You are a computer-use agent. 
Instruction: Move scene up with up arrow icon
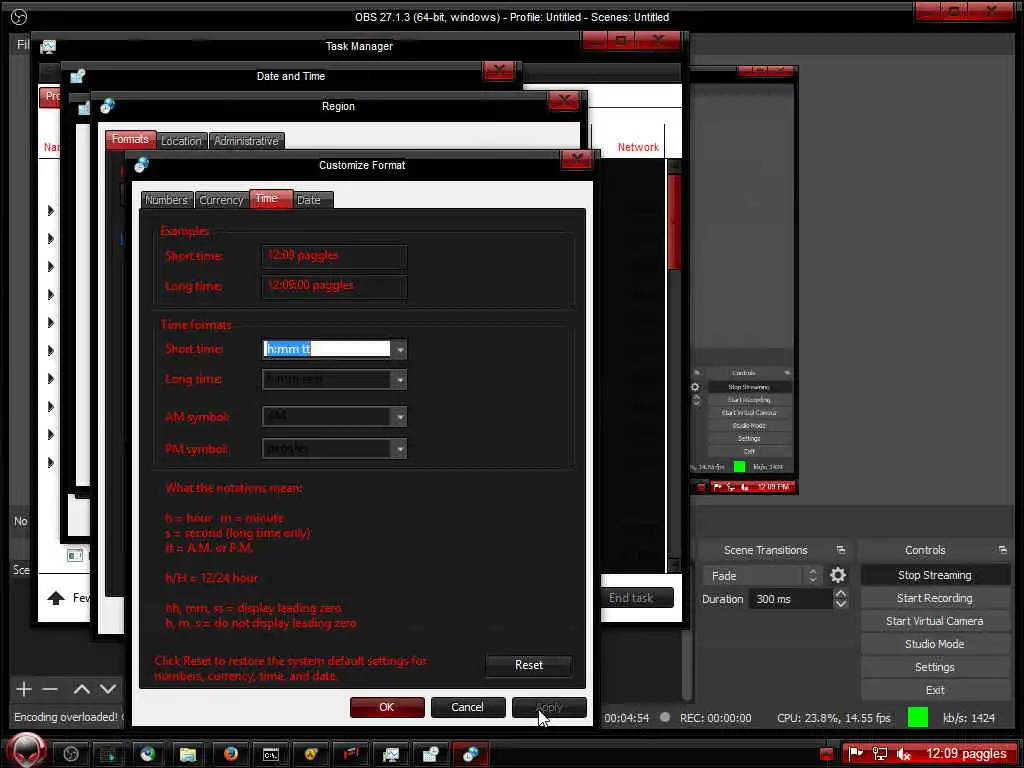pos(82,689)
